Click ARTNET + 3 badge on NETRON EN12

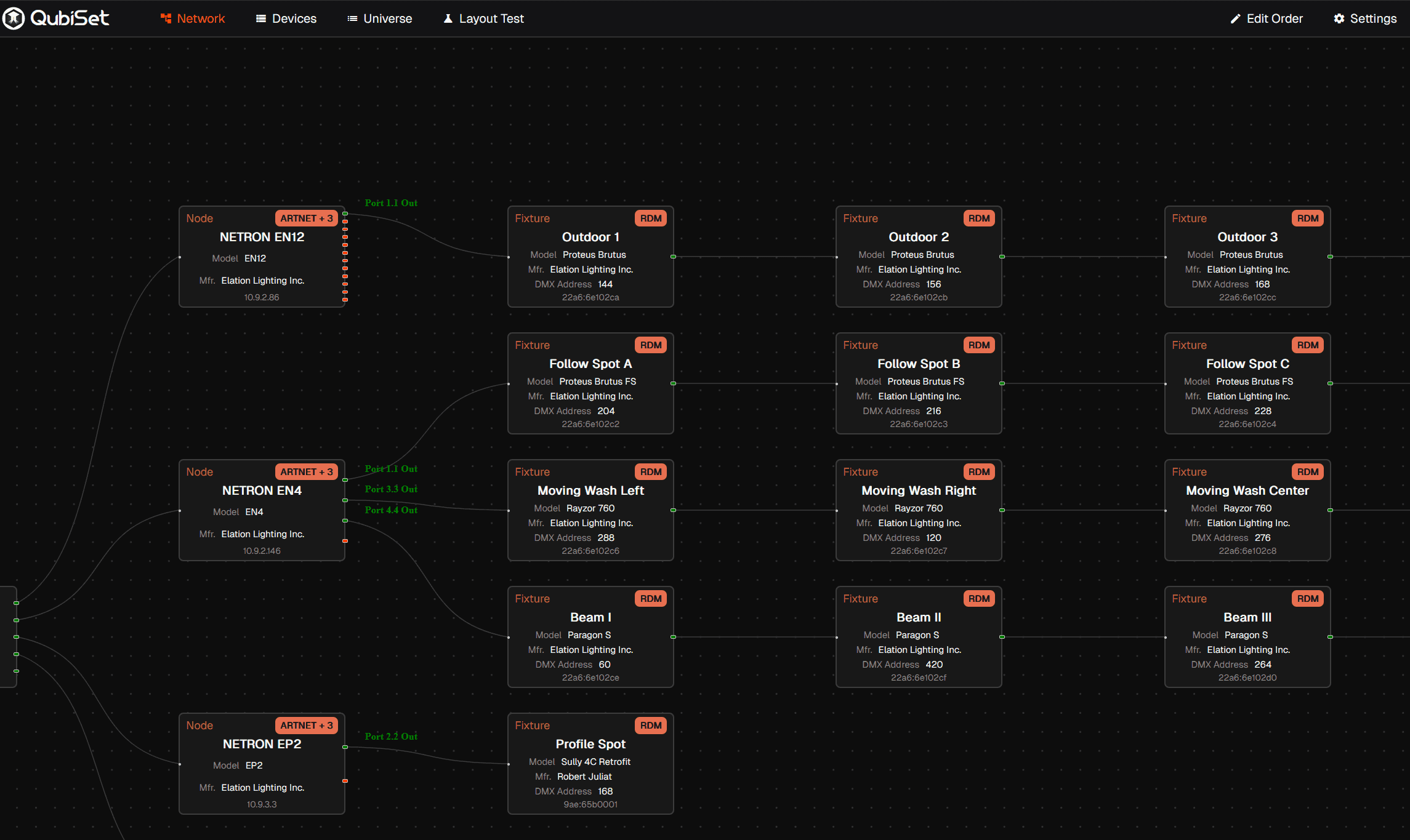306,218
